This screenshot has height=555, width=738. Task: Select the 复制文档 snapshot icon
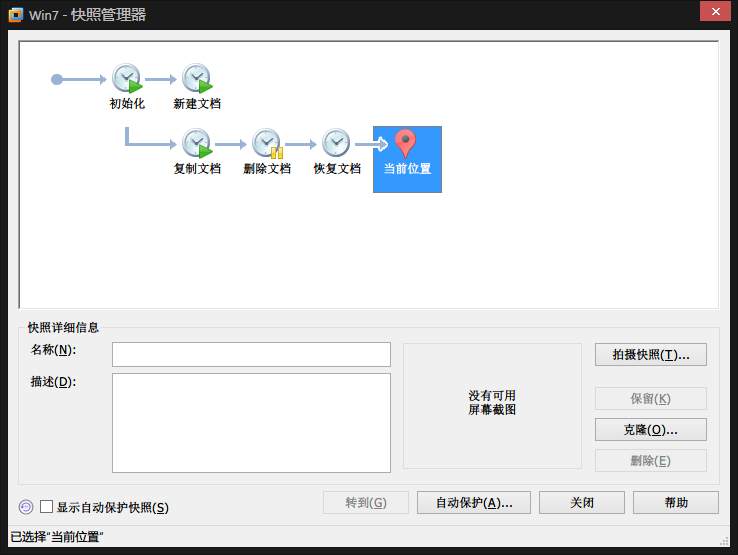[197, 143]
